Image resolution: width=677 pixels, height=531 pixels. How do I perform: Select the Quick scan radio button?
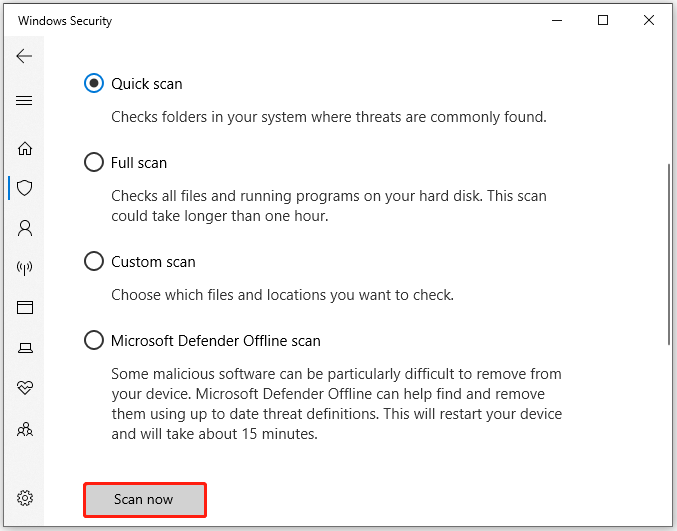[94, 83]
